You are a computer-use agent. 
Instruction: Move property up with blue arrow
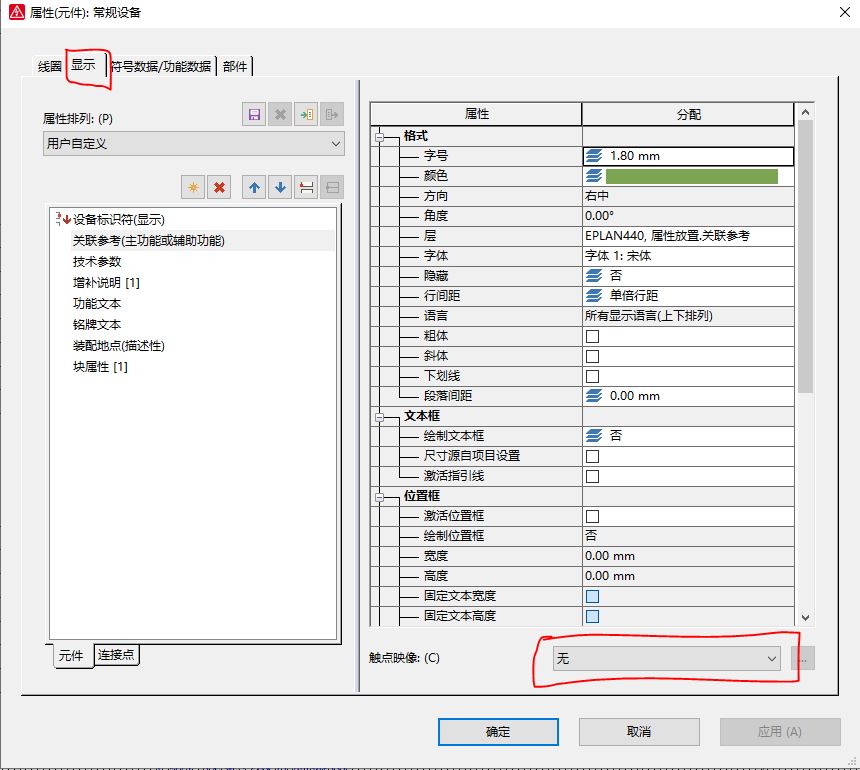click(254, 187)
